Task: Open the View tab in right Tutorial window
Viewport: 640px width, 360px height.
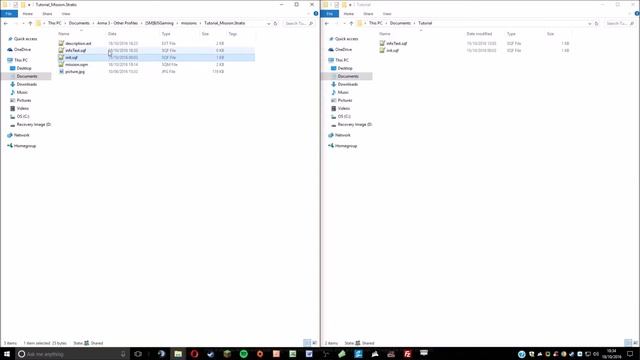Action: [x=387, y=14]
